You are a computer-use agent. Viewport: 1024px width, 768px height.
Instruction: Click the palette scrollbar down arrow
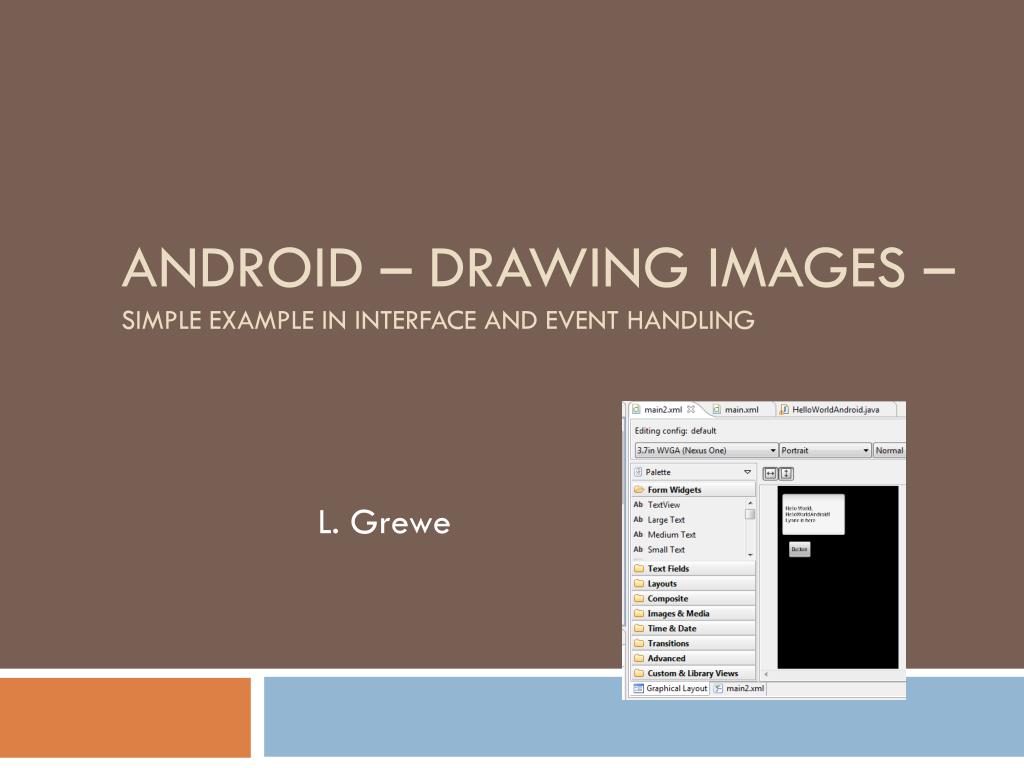point(750,555)
